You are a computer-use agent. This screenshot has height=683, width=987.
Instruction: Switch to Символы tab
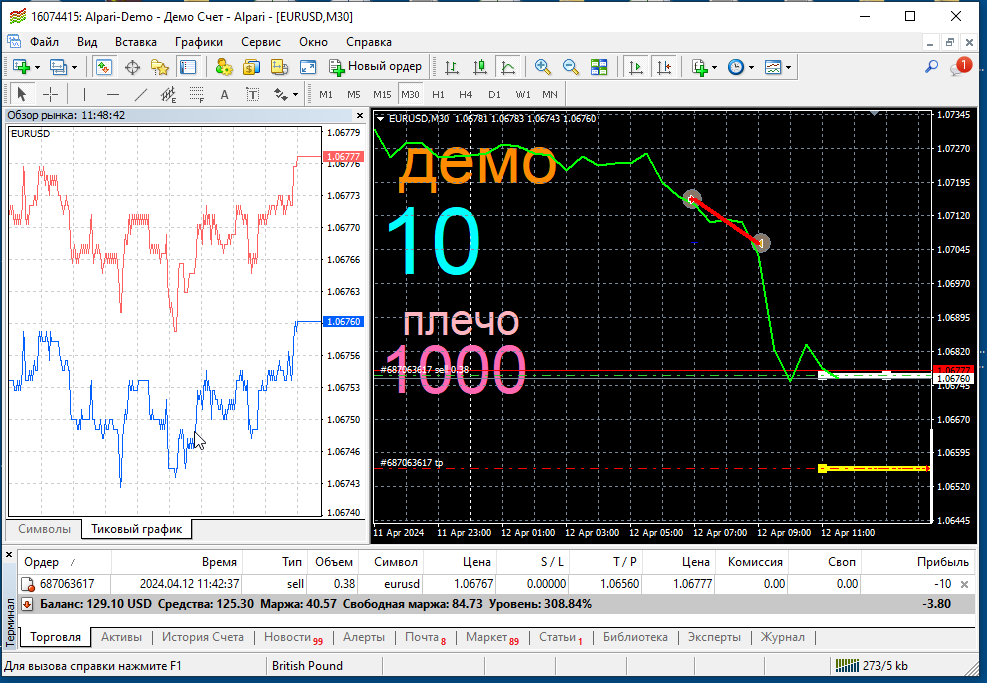(x=44, y=529)
